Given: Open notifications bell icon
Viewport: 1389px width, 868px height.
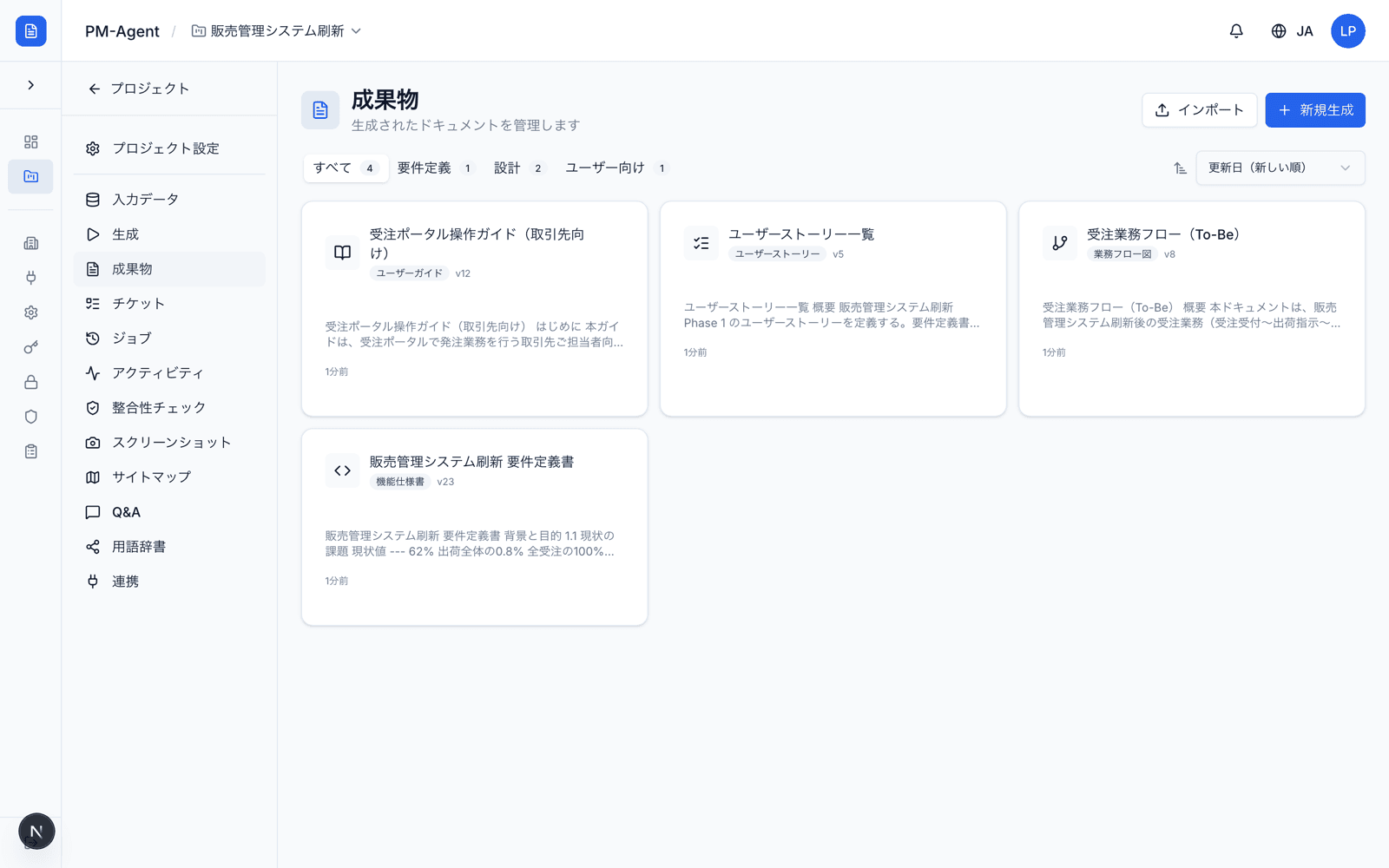Looking at the screenshot, I should [1236, 31].
